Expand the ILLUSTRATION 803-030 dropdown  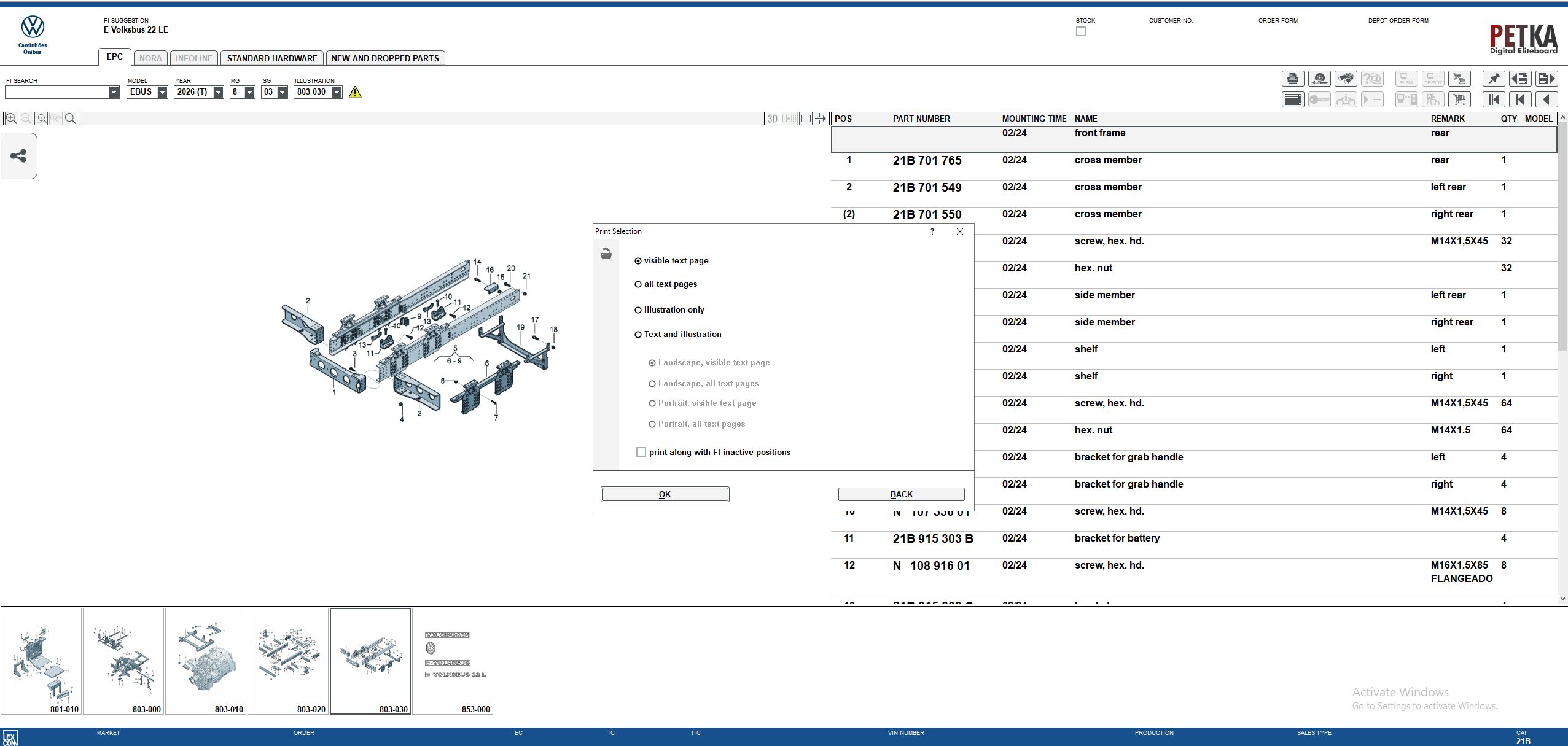[337, 92]
